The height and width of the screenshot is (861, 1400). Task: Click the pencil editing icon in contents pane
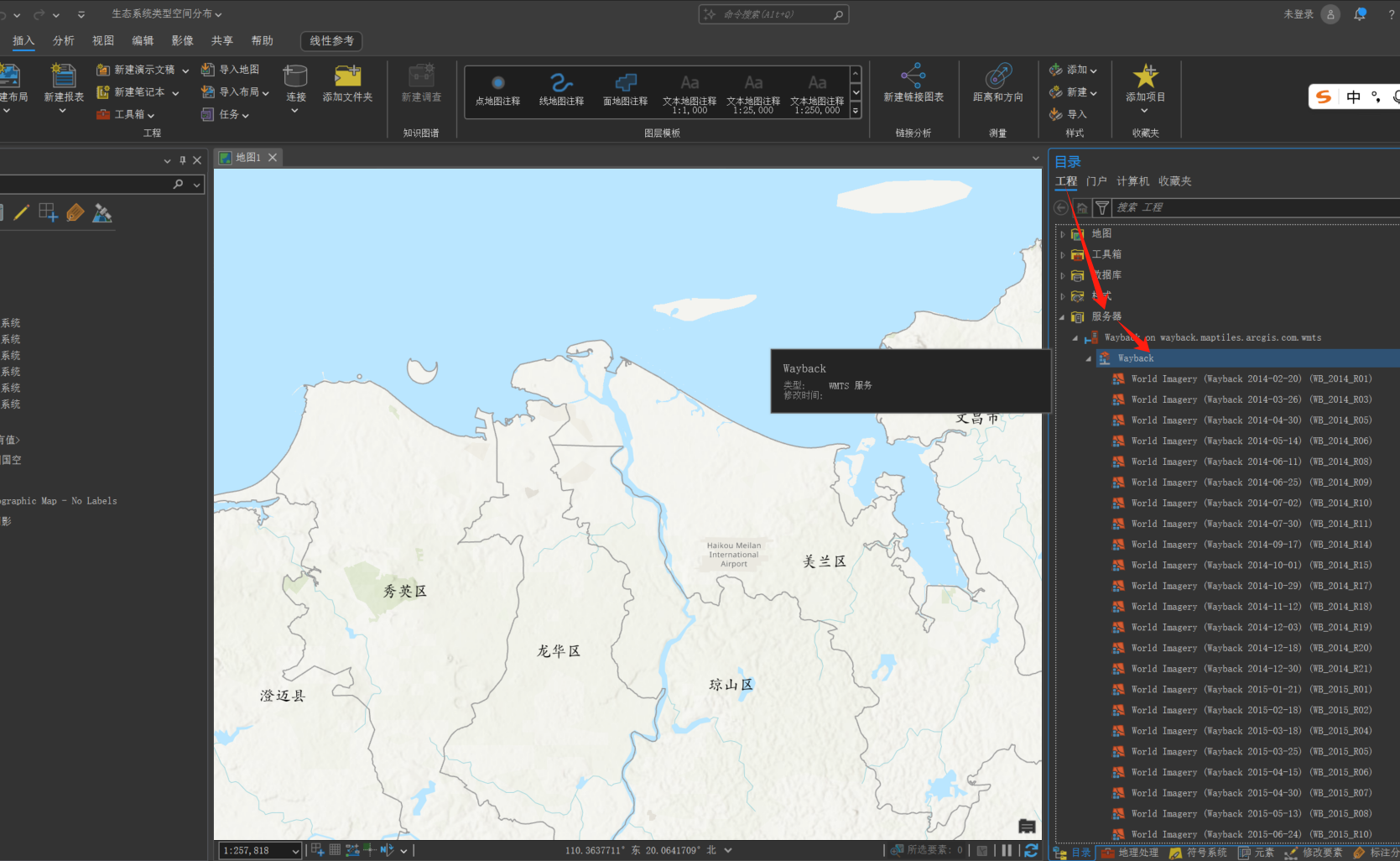[x=22, y=213]
